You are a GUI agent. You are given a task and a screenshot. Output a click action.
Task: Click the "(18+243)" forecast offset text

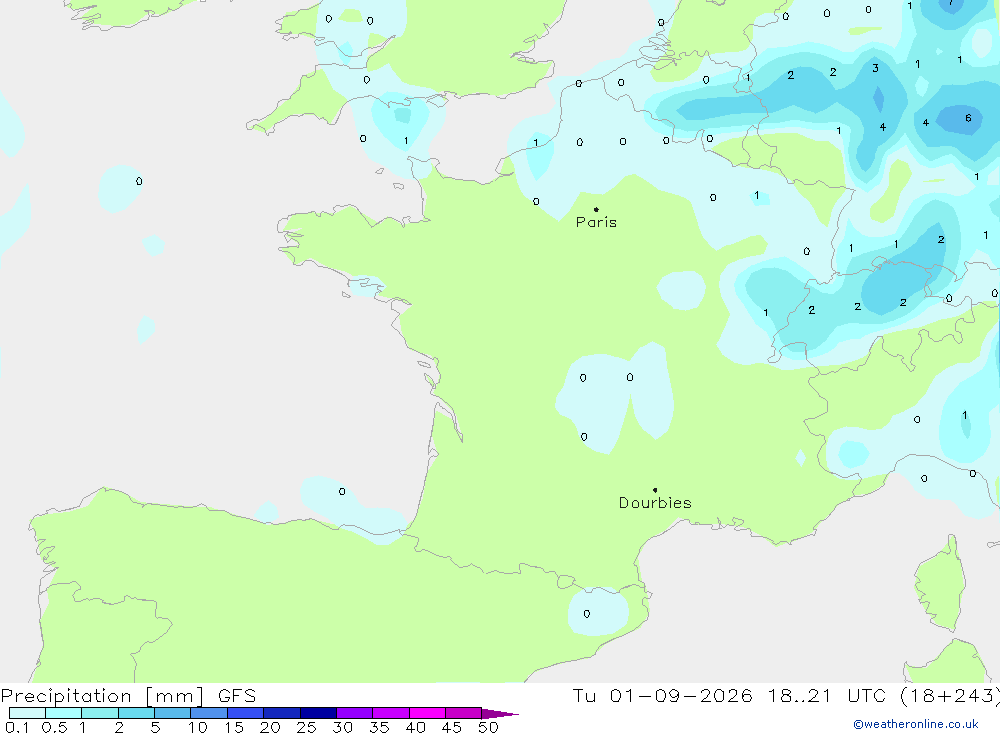(950, 696)
